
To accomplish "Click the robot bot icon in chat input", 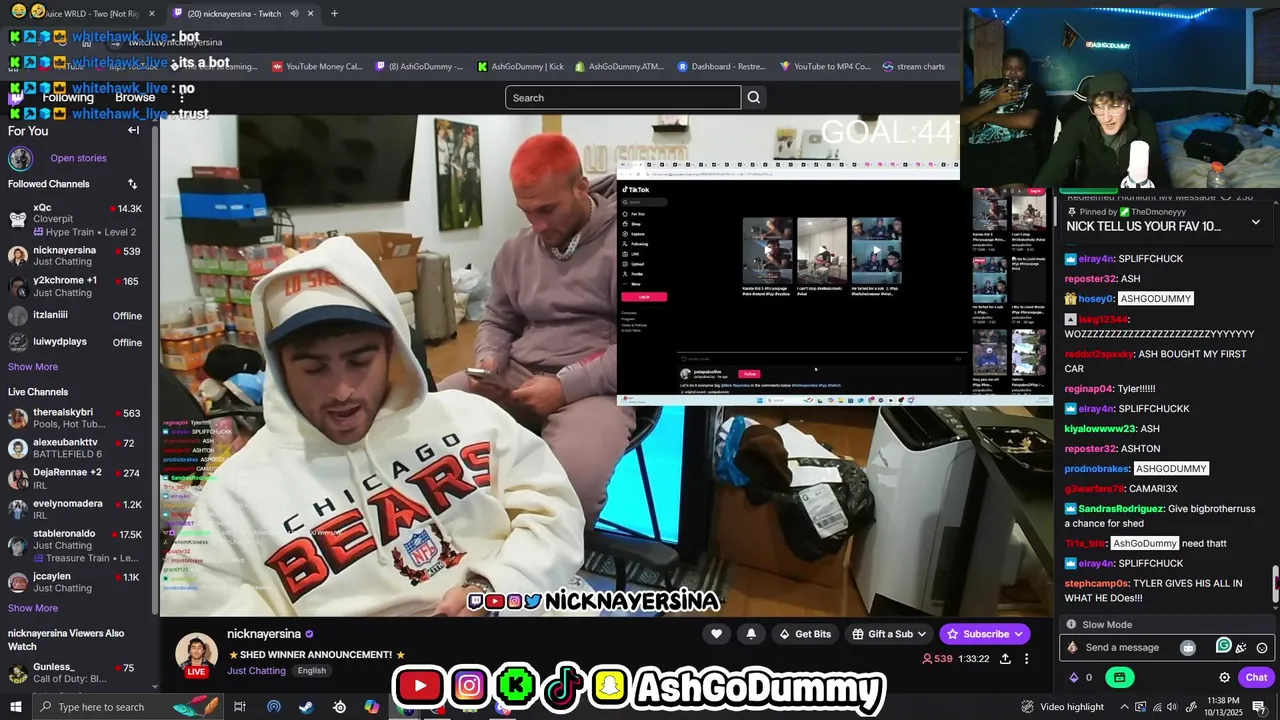I will pyautogui.click(x=1188, y=648).
